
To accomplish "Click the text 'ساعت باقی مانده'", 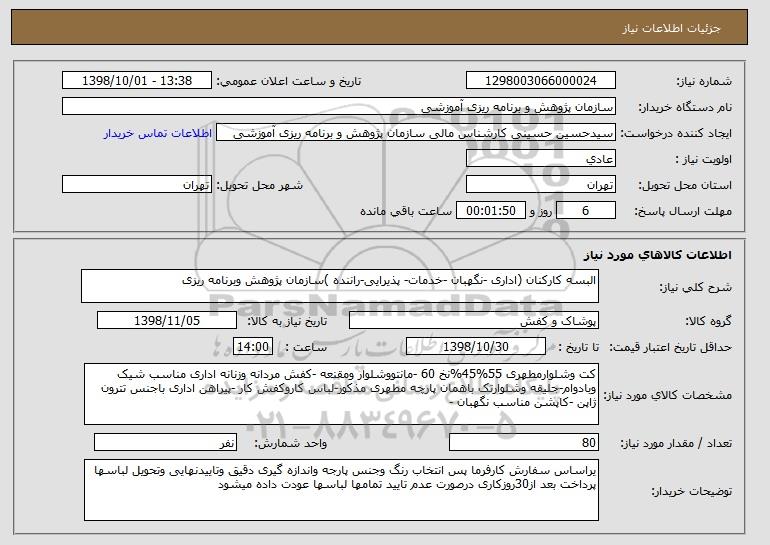I will click(x=406, y=211).
